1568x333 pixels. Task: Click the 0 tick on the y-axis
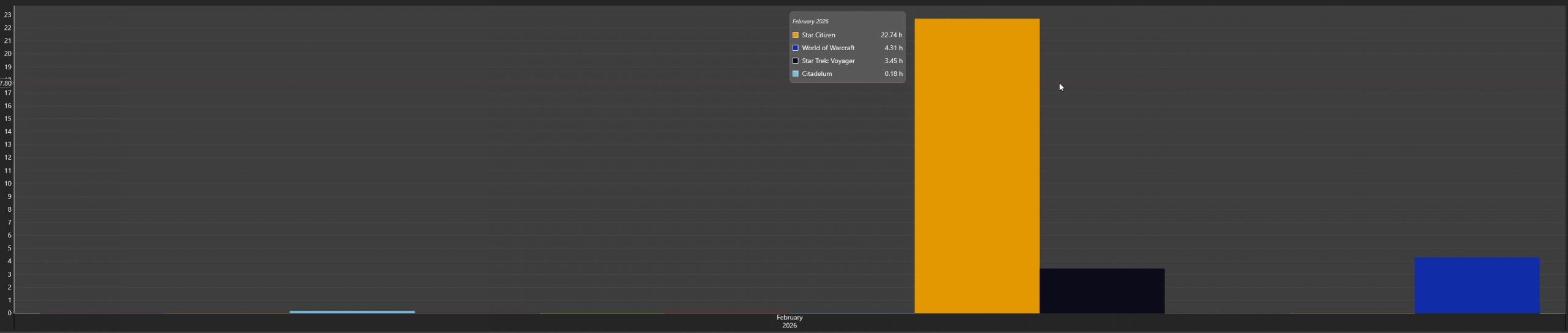click(x=10, y=313)
